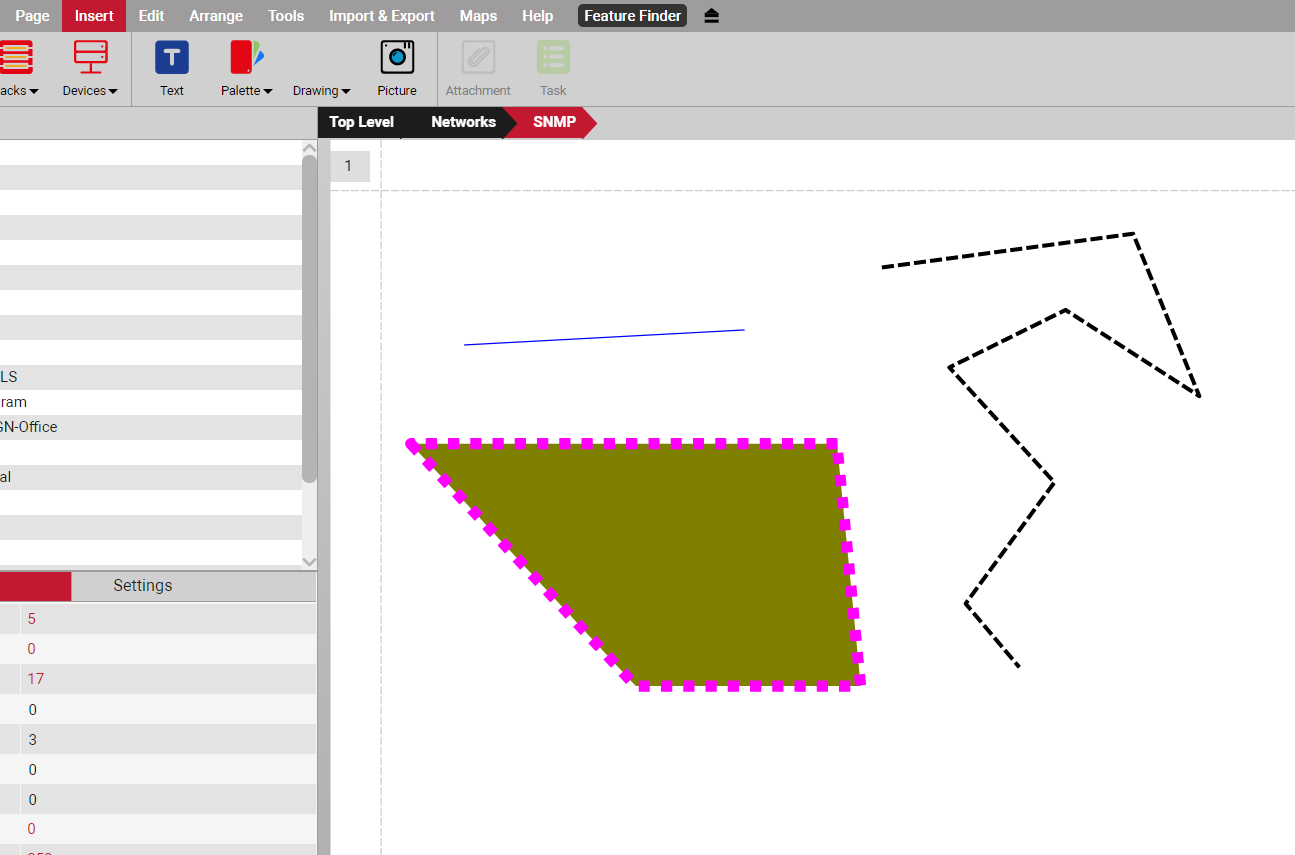
Task: Expand the Devices dropdown arrow
Action: pyautogui.click(x=112, y=92)
